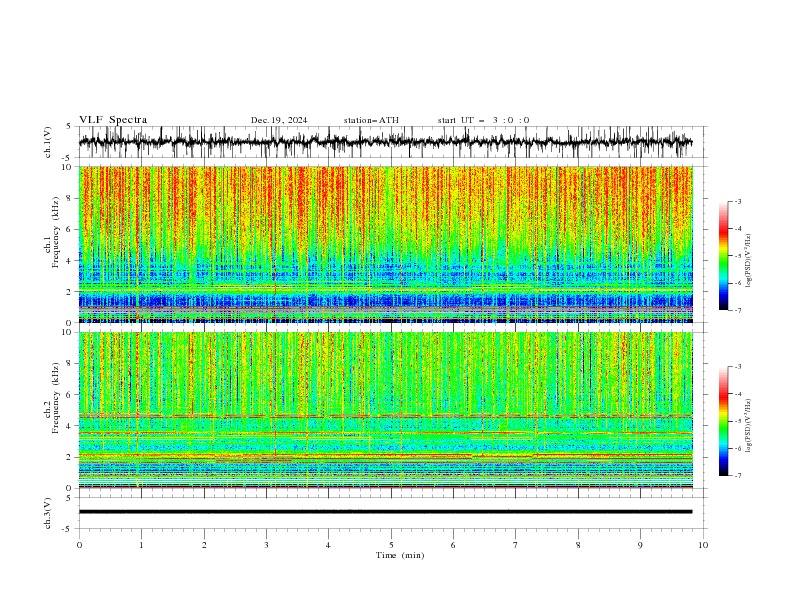
Task: Click time axis tick label "4"
Action: 328,545
